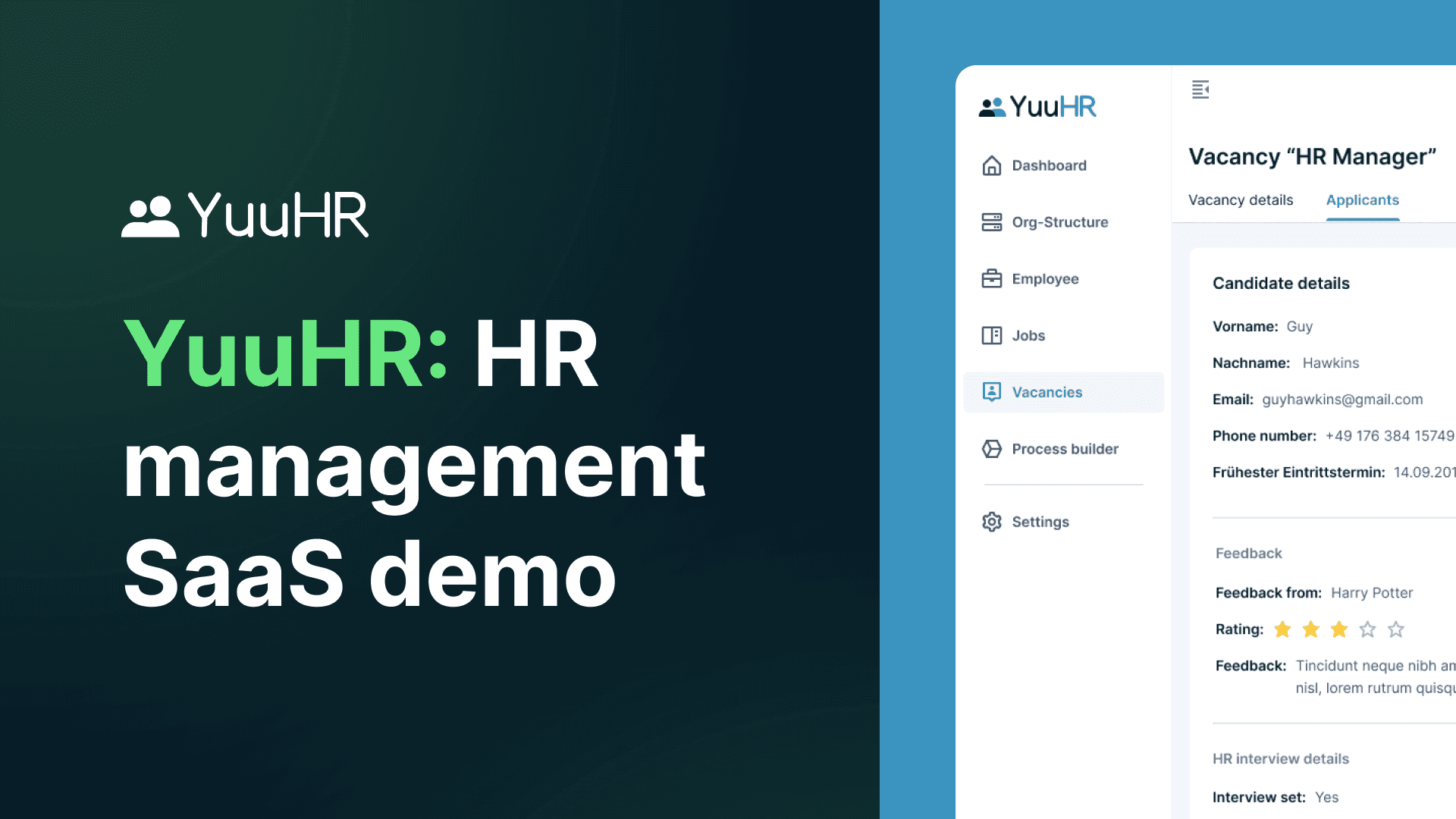1456x819 pixels.
Task: Click the Employee briefcase icon
Action: point(991,278)
